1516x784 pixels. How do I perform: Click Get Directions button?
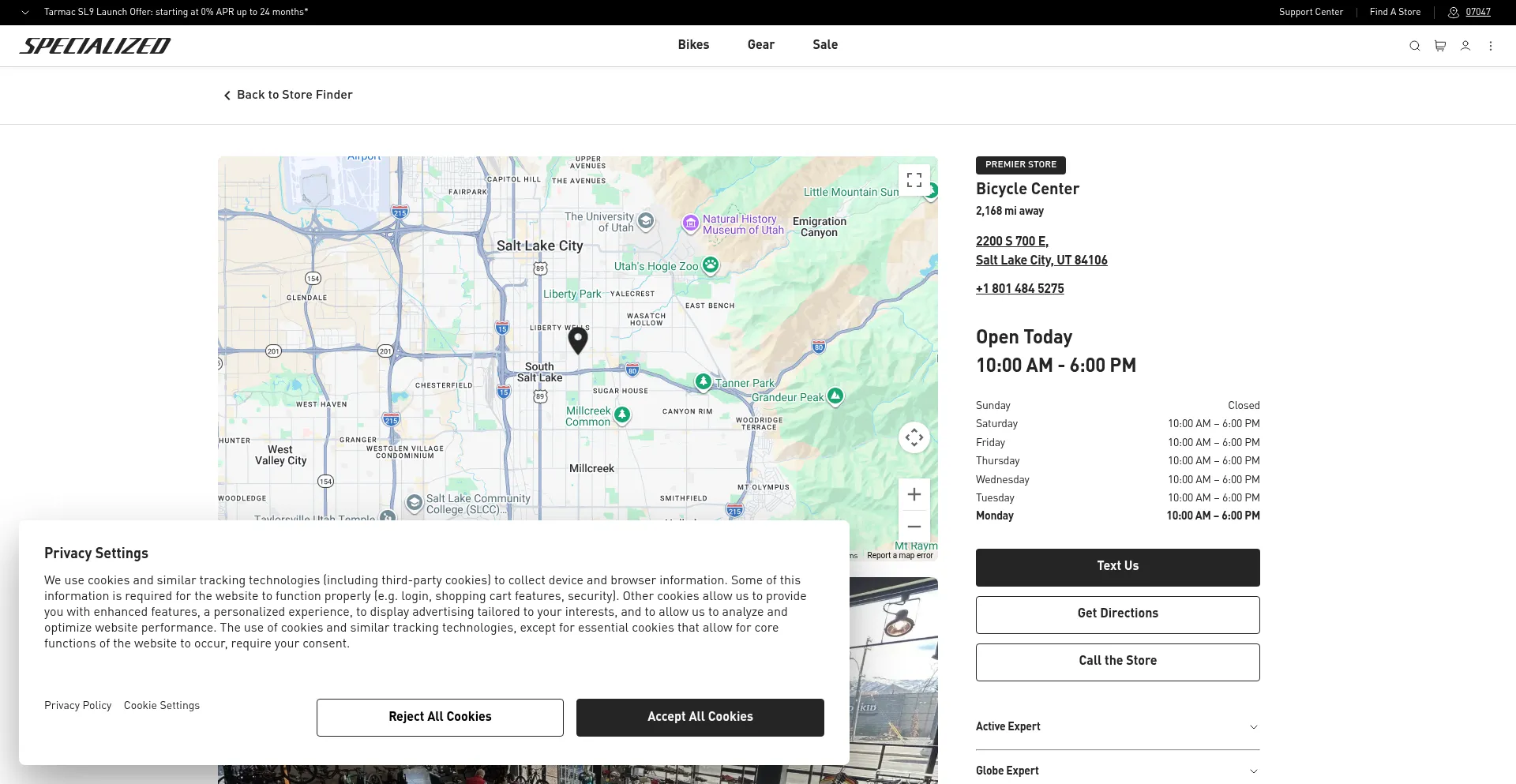[1117, 615]
